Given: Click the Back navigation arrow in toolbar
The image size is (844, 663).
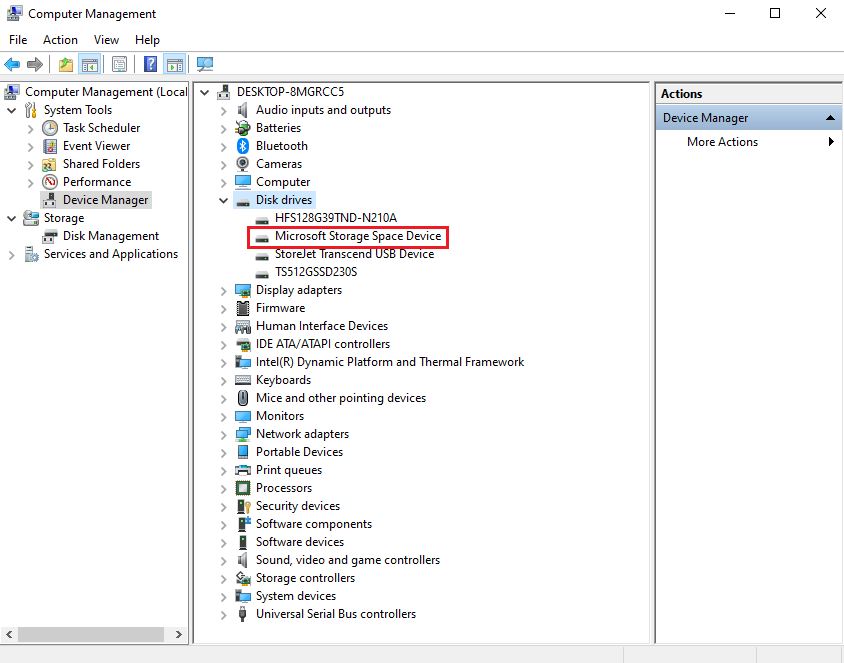Looking at the screenshot, I should (12, 64).
